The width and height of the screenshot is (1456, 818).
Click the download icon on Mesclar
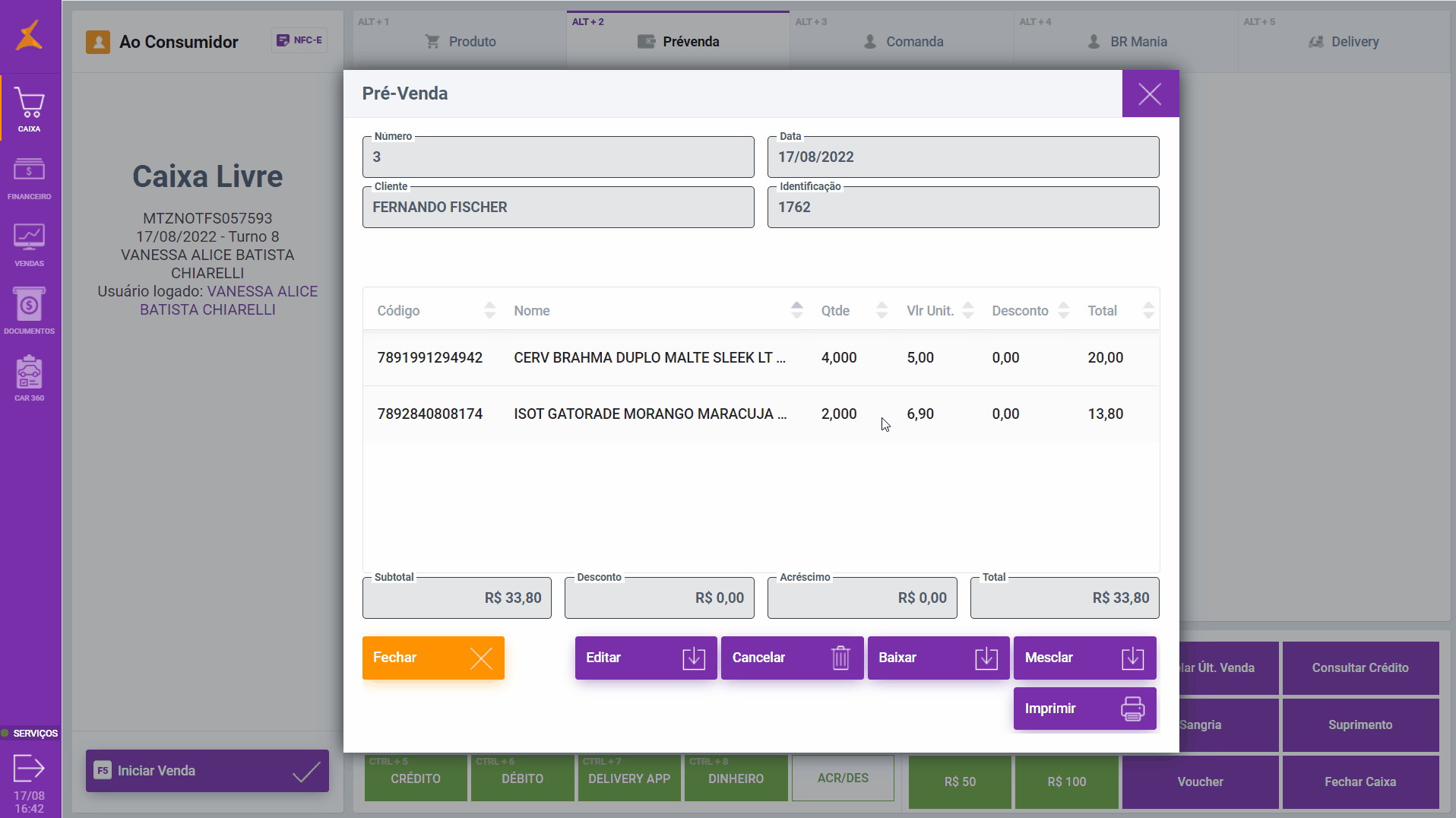[1132, 658]
